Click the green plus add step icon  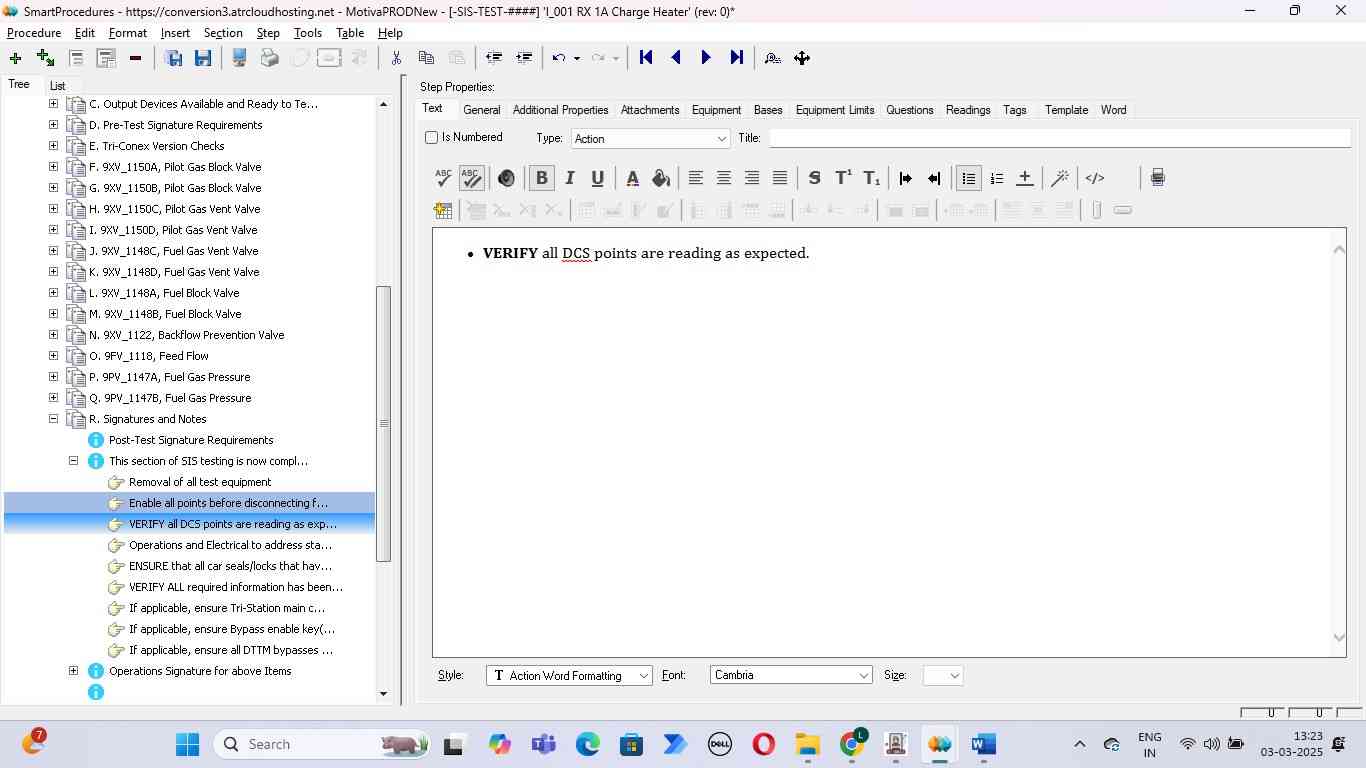tap(15, 58)
